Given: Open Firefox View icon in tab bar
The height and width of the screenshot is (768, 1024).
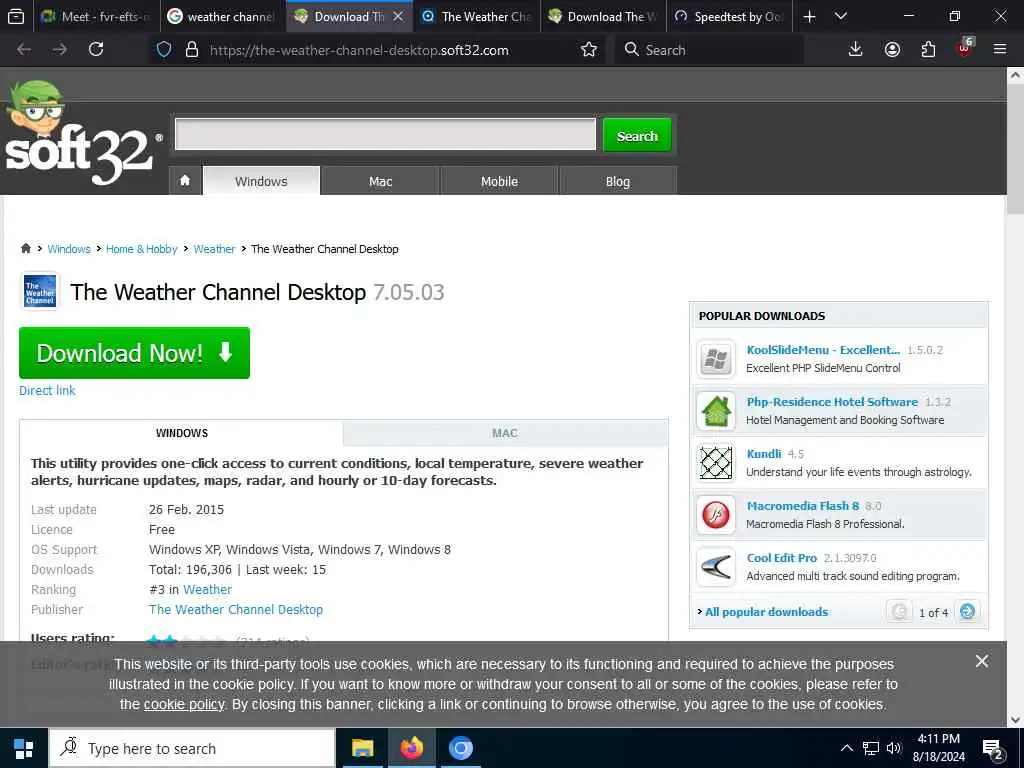Looking at the screenshot, I should tap(16, 17).
